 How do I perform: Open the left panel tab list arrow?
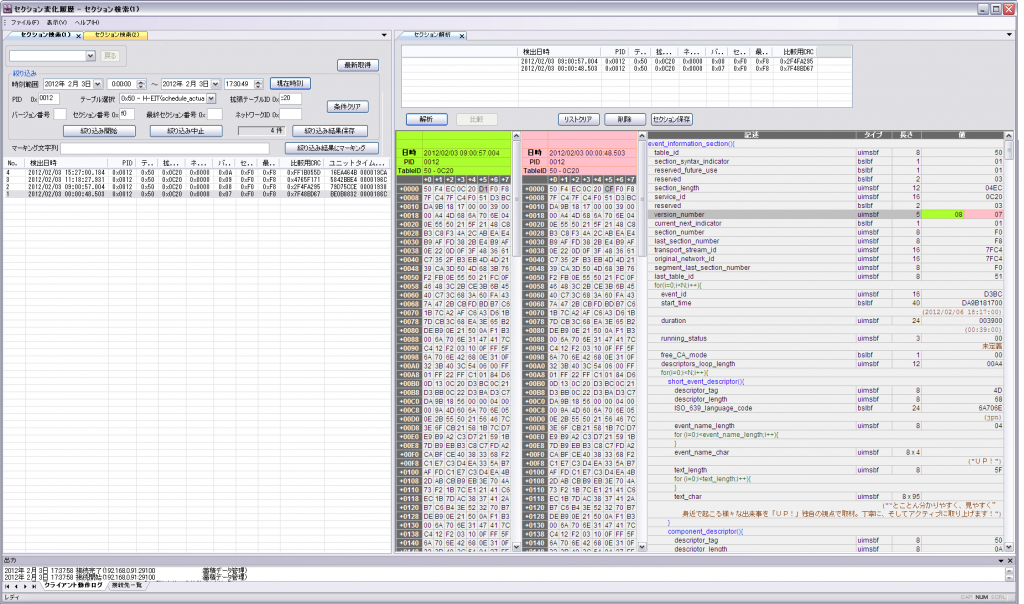click(x=384, y=35)
